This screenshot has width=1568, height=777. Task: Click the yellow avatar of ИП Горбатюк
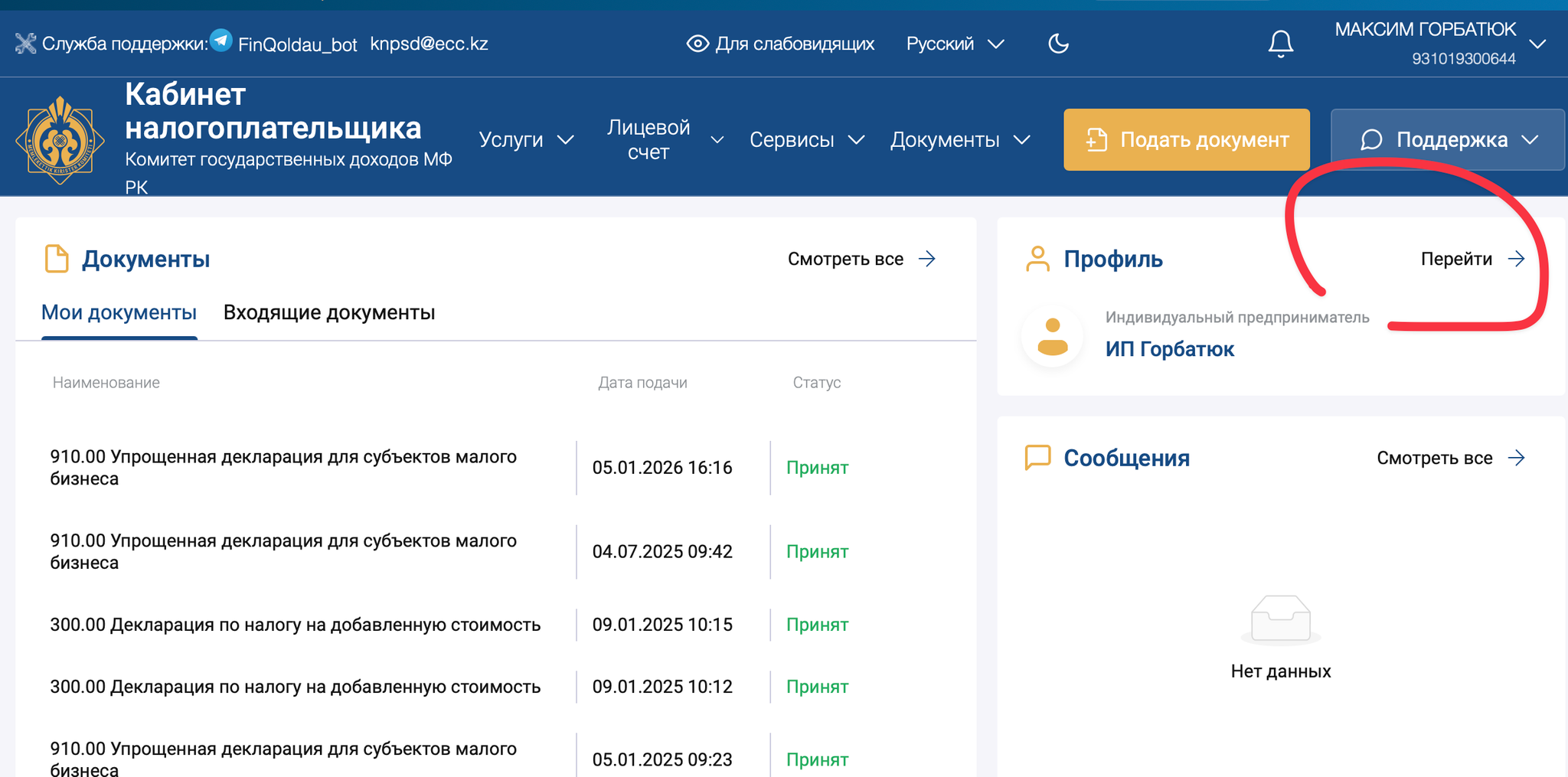coord(1052,337)
